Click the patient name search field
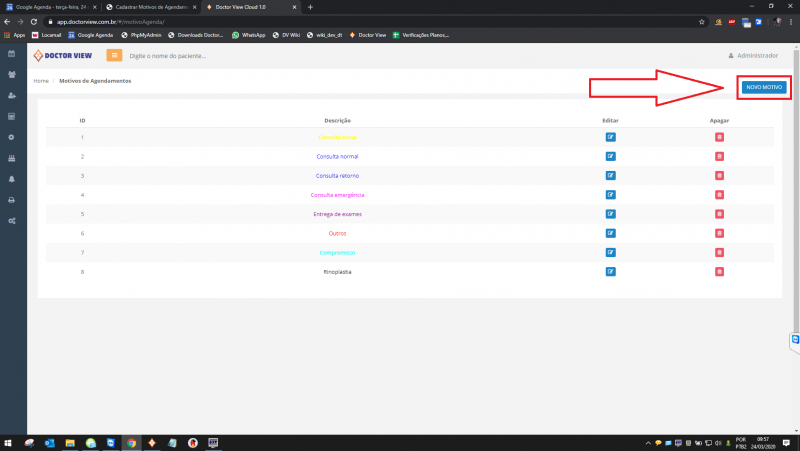The height and width of the screenshot is (451, 800). [x=200, y=56]
